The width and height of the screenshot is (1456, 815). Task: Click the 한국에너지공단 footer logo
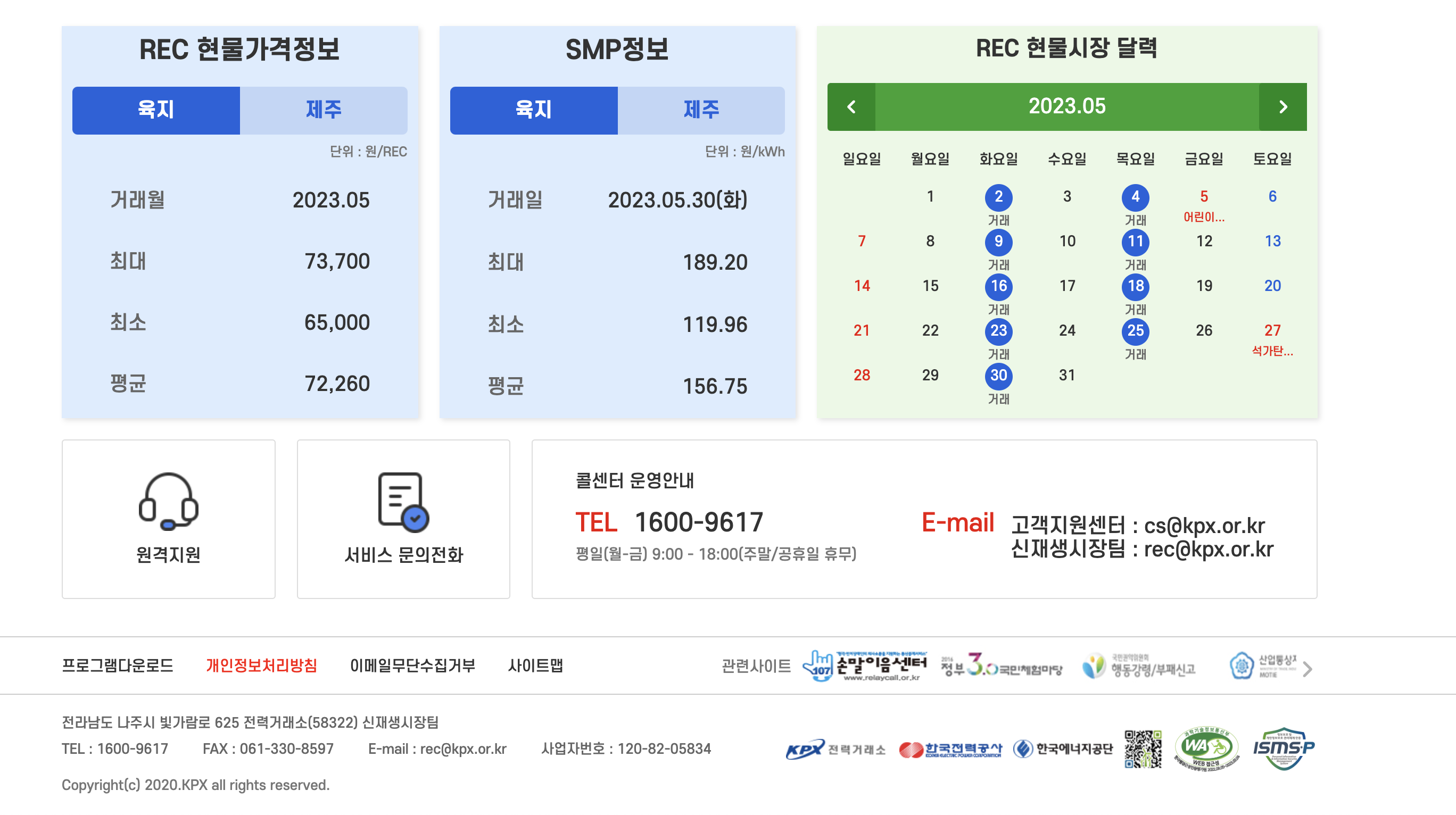[x=1062, y=750]
